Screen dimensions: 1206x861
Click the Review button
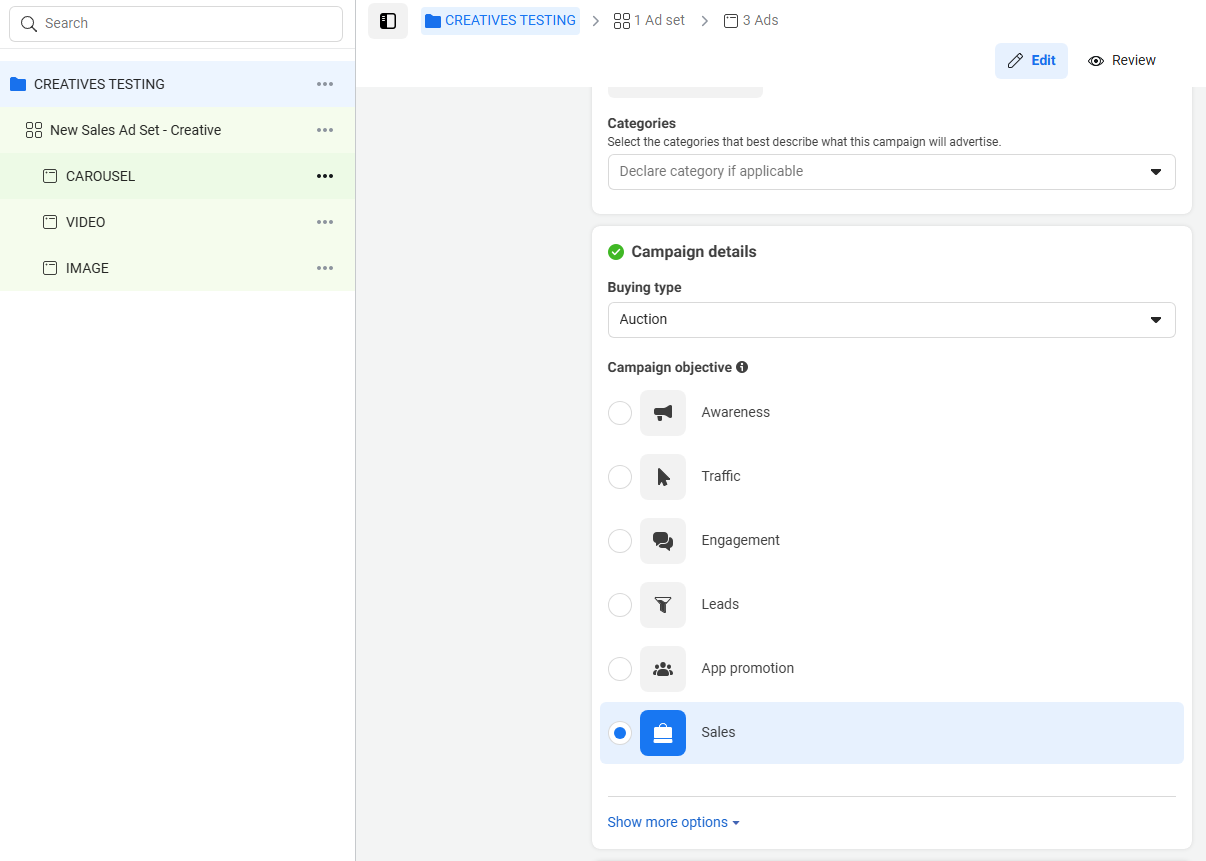1122,61
